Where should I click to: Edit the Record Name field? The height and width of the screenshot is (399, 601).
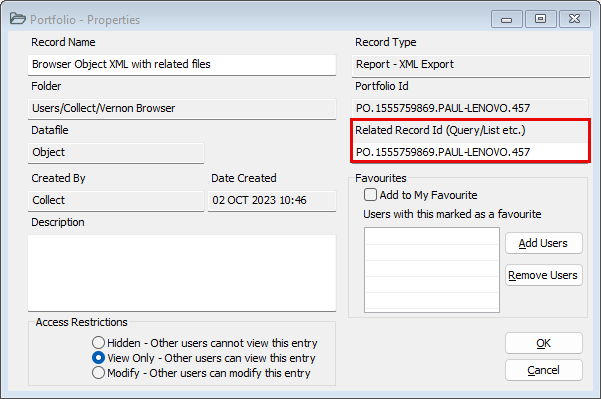(x=182, y=64)
